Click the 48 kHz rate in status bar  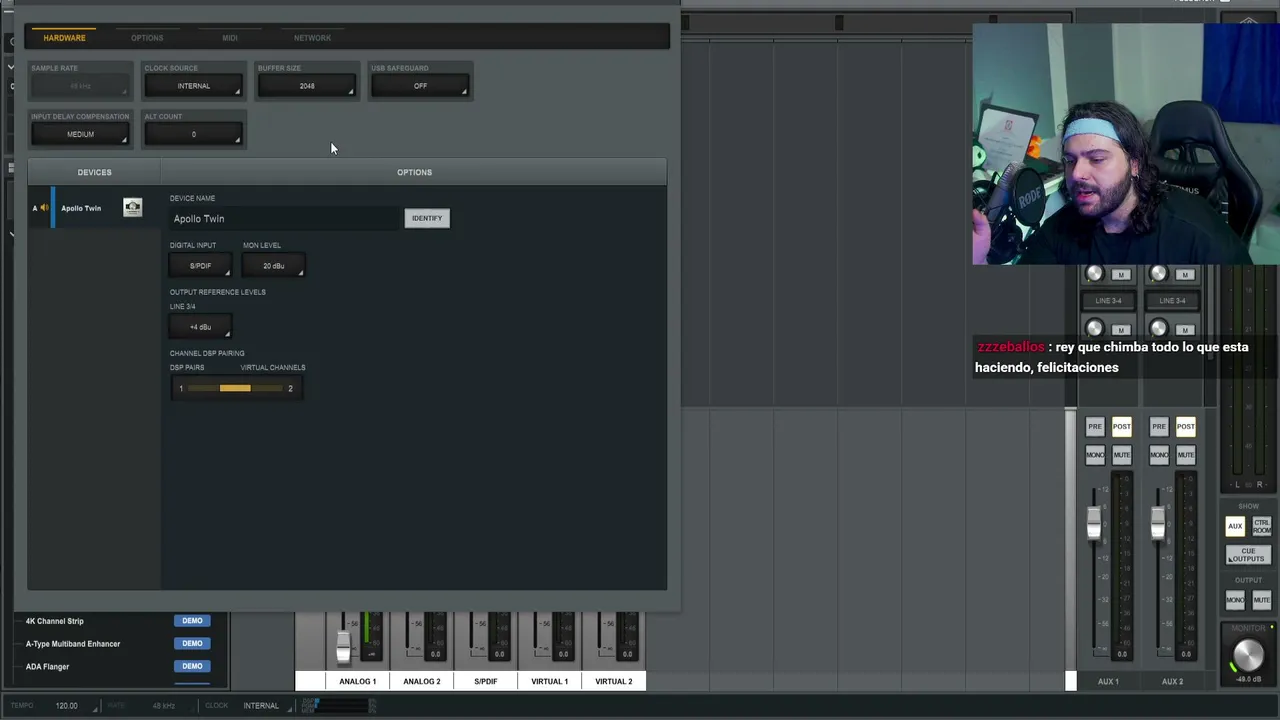tap(163, 706)
